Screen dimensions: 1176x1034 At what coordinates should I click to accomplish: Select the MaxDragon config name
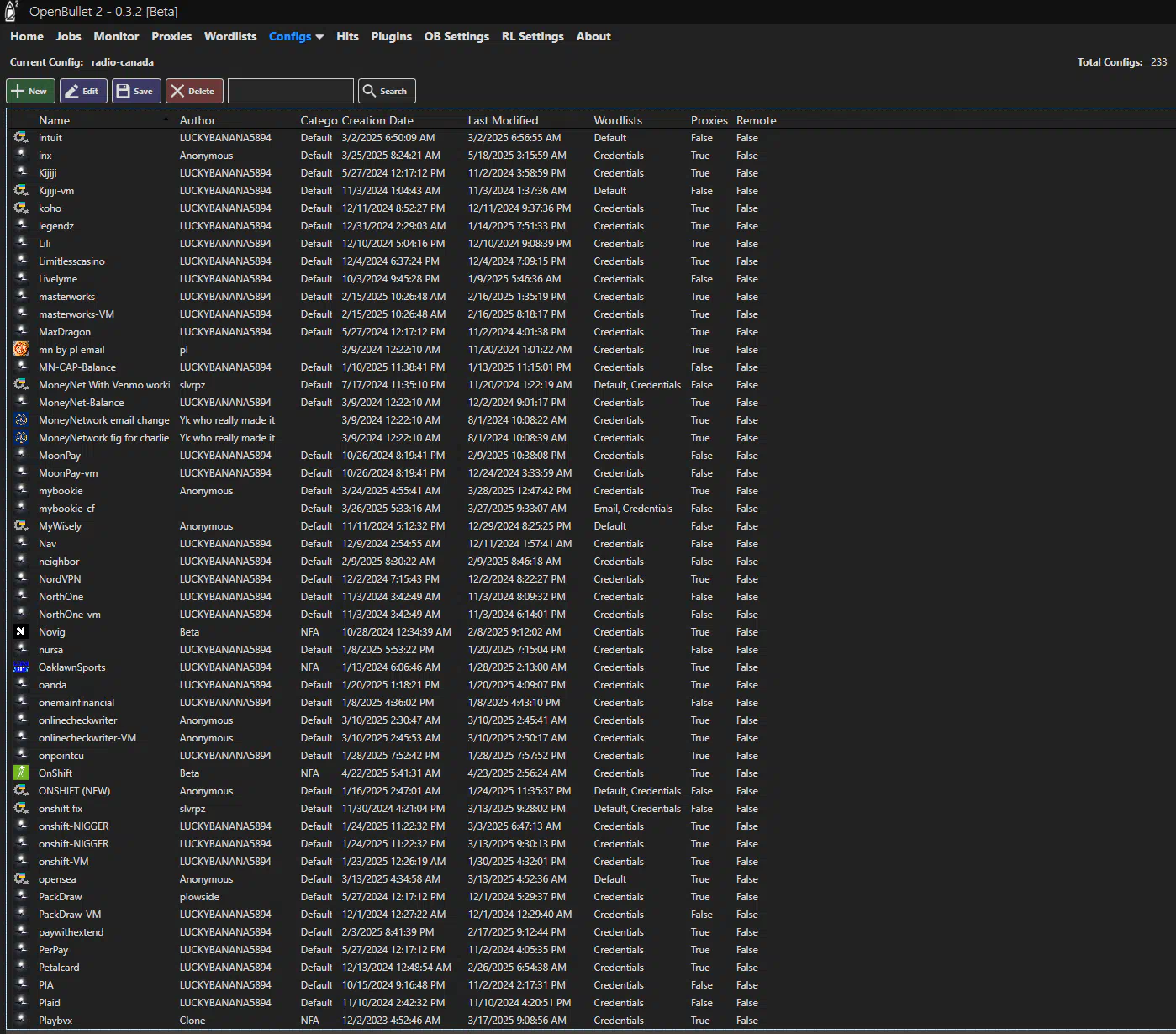(65, 332)
